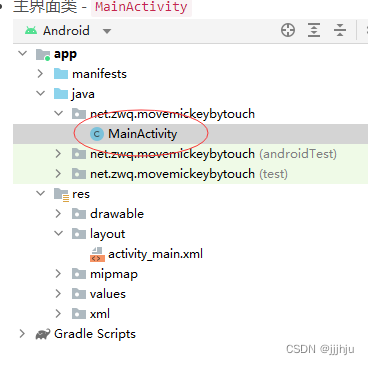
Task: Click the res resources folder icon
Action: [x=61, y=194]
